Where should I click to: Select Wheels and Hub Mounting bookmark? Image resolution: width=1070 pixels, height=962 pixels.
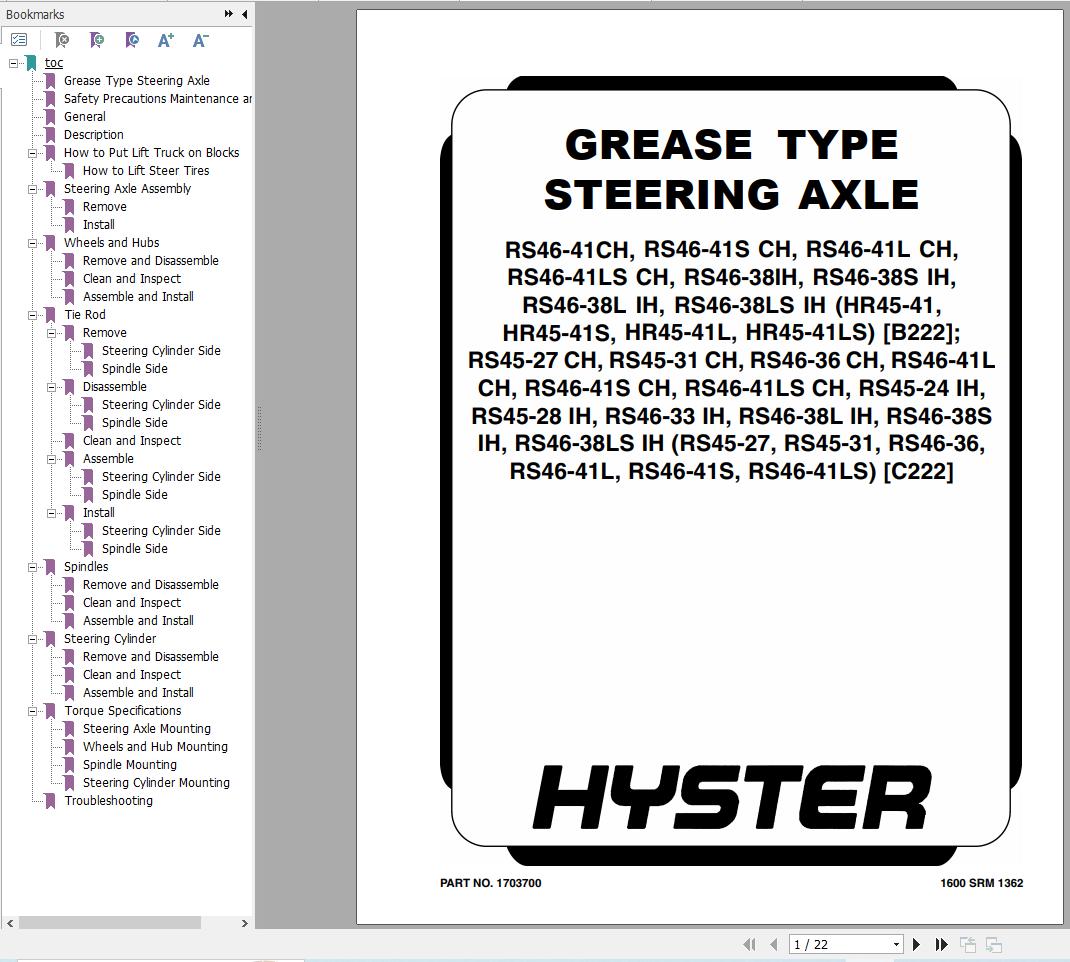point(155,747)
